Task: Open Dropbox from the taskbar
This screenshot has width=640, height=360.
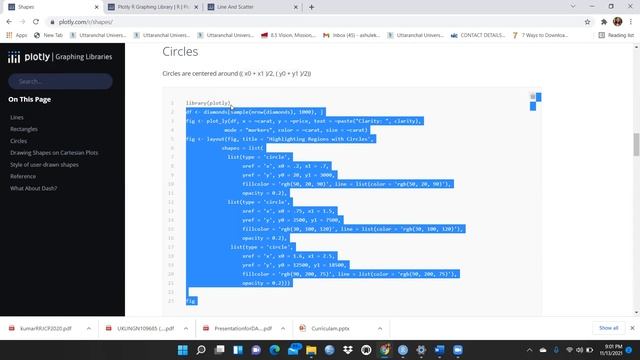Action: pyautogui.click(x=348, y=350)
